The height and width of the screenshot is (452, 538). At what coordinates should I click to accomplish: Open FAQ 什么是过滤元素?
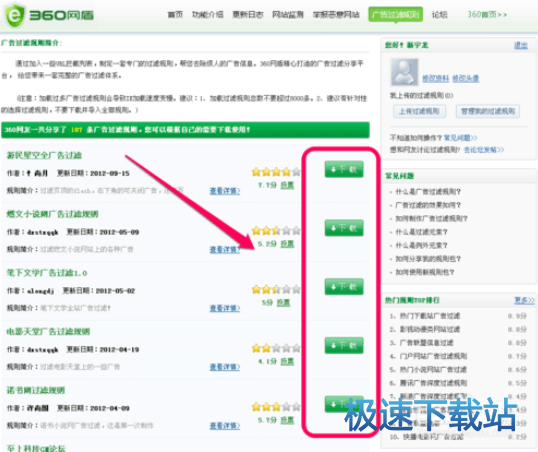(x=421, y=232)
